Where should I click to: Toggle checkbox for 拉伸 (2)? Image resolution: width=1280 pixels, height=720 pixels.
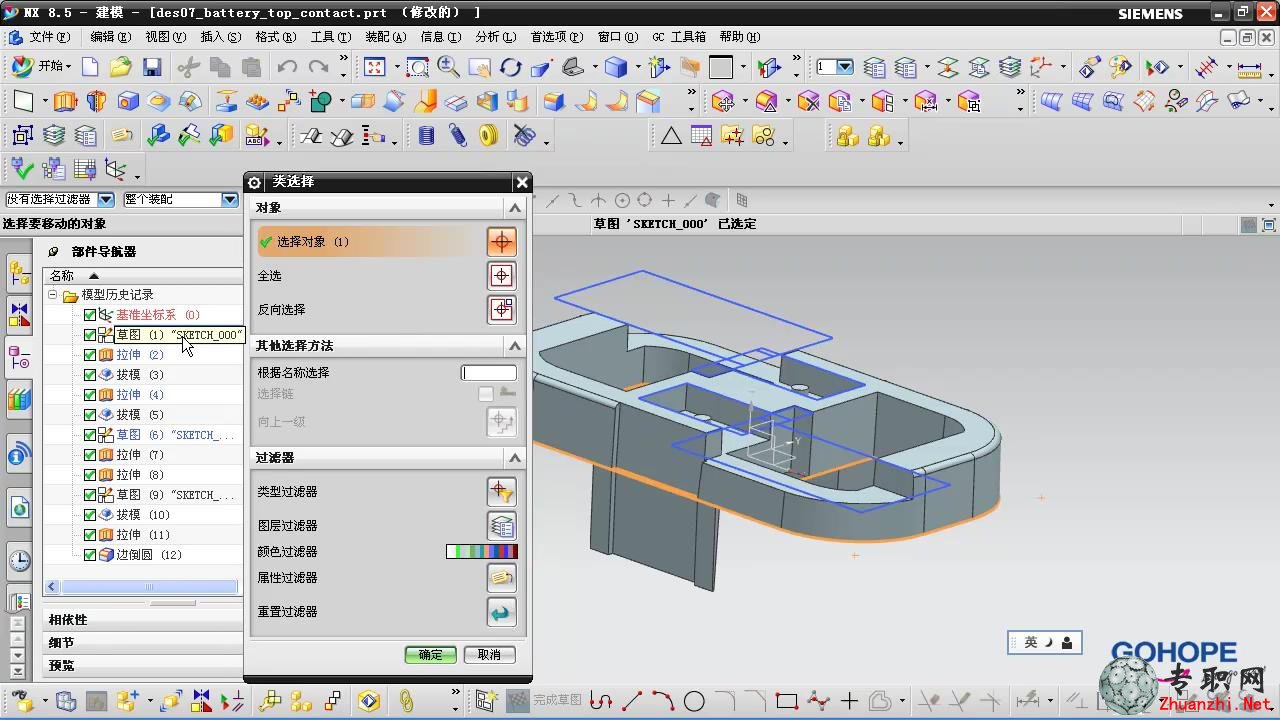click(90, 355)
